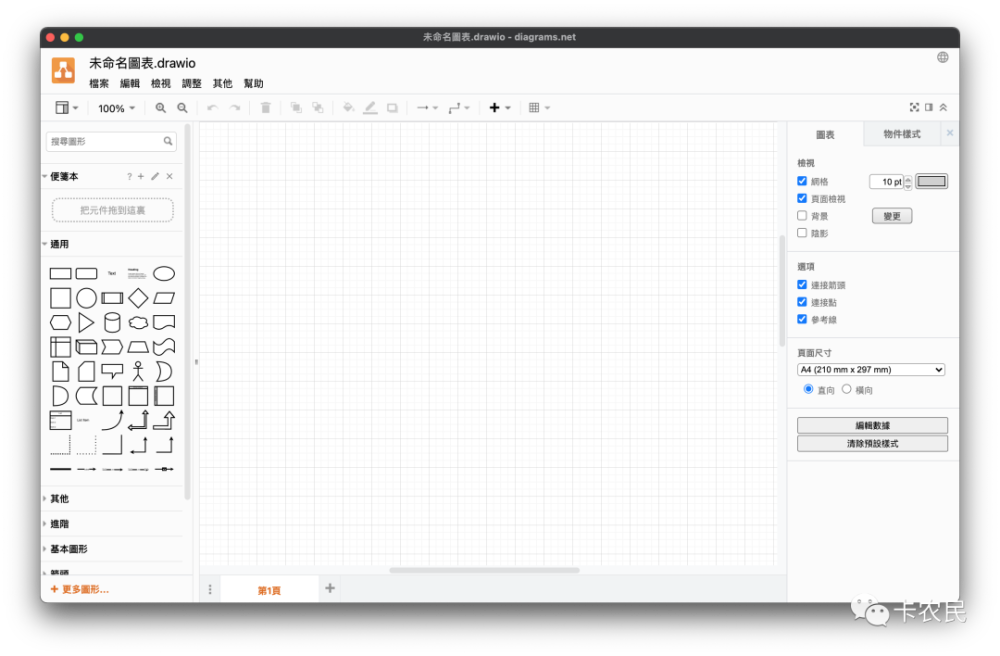The height and width of the screenshot is (656, 1000).
Task: Select the diamond shape in General palette
Action: pyautogui.click(x=138, y=298)
